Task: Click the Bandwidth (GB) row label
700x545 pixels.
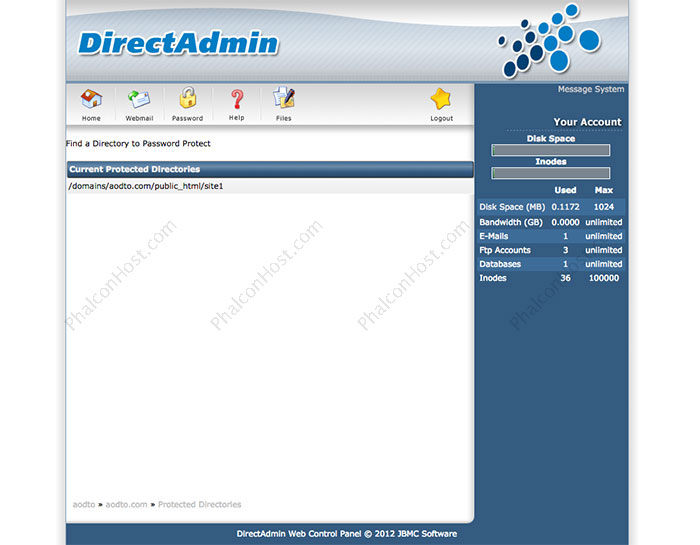Action: tap(511, 222)
